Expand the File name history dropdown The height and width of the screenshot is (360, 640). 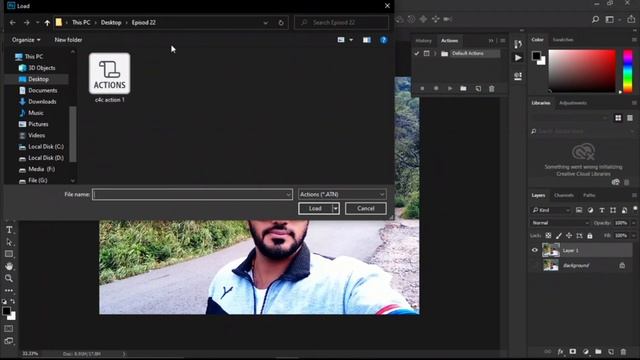coord(288,195)
